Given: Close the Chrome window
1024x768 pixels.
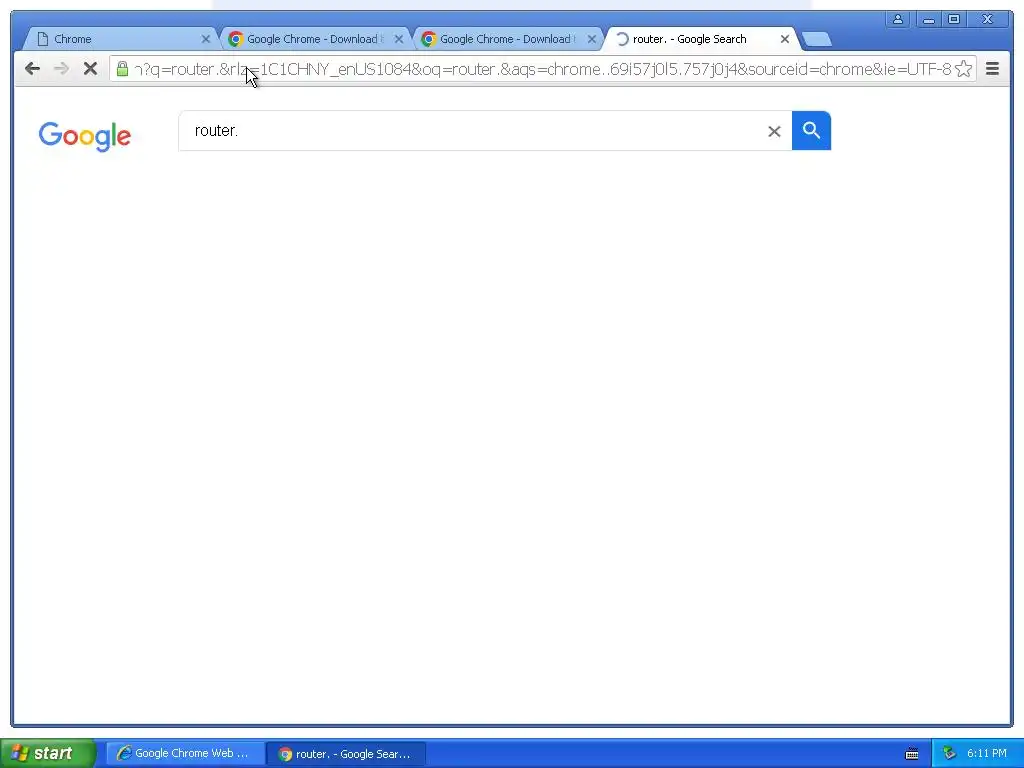Looking at the screenshot, I should coord(988,19).
